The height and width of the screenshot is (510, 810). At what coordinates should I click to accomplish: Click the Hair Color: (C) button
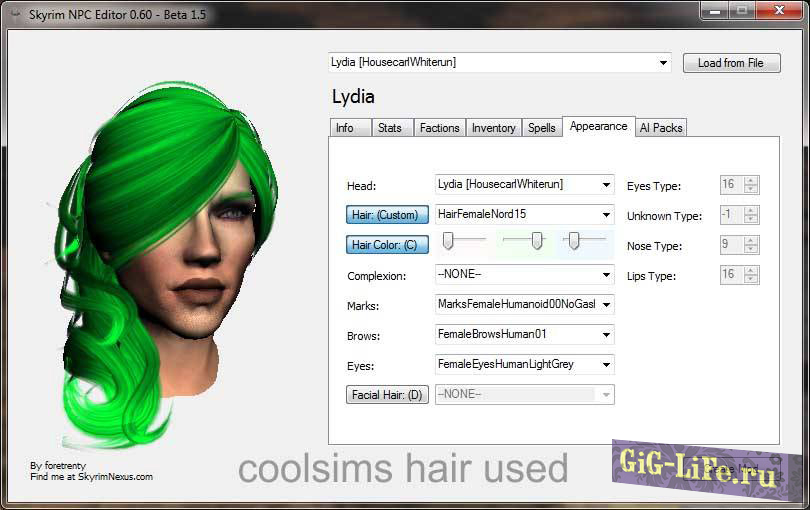(x=388, y=245)
